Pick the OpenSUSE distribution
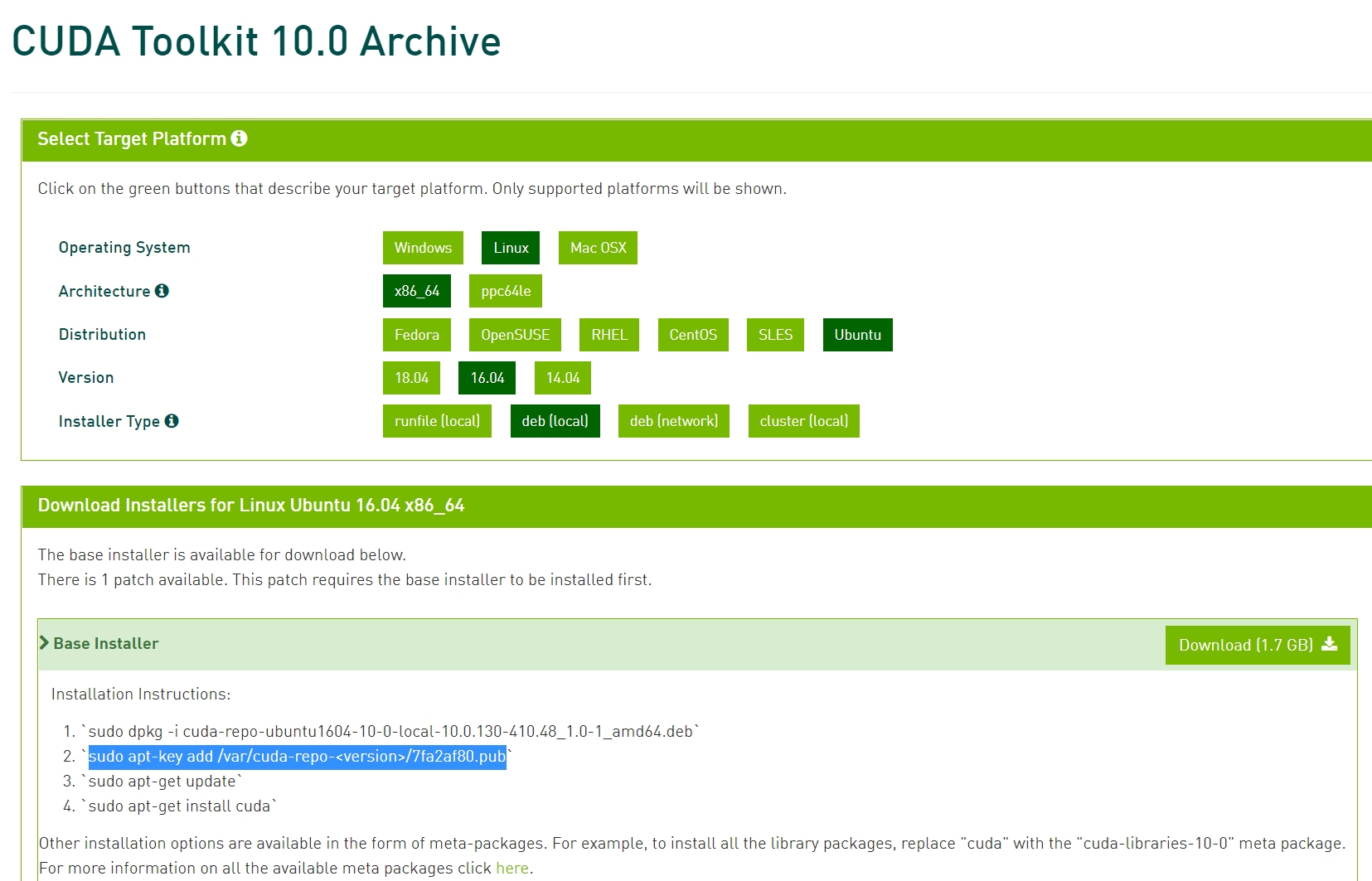This screenshot has height=881, width=1372. (x=515, y=335)
